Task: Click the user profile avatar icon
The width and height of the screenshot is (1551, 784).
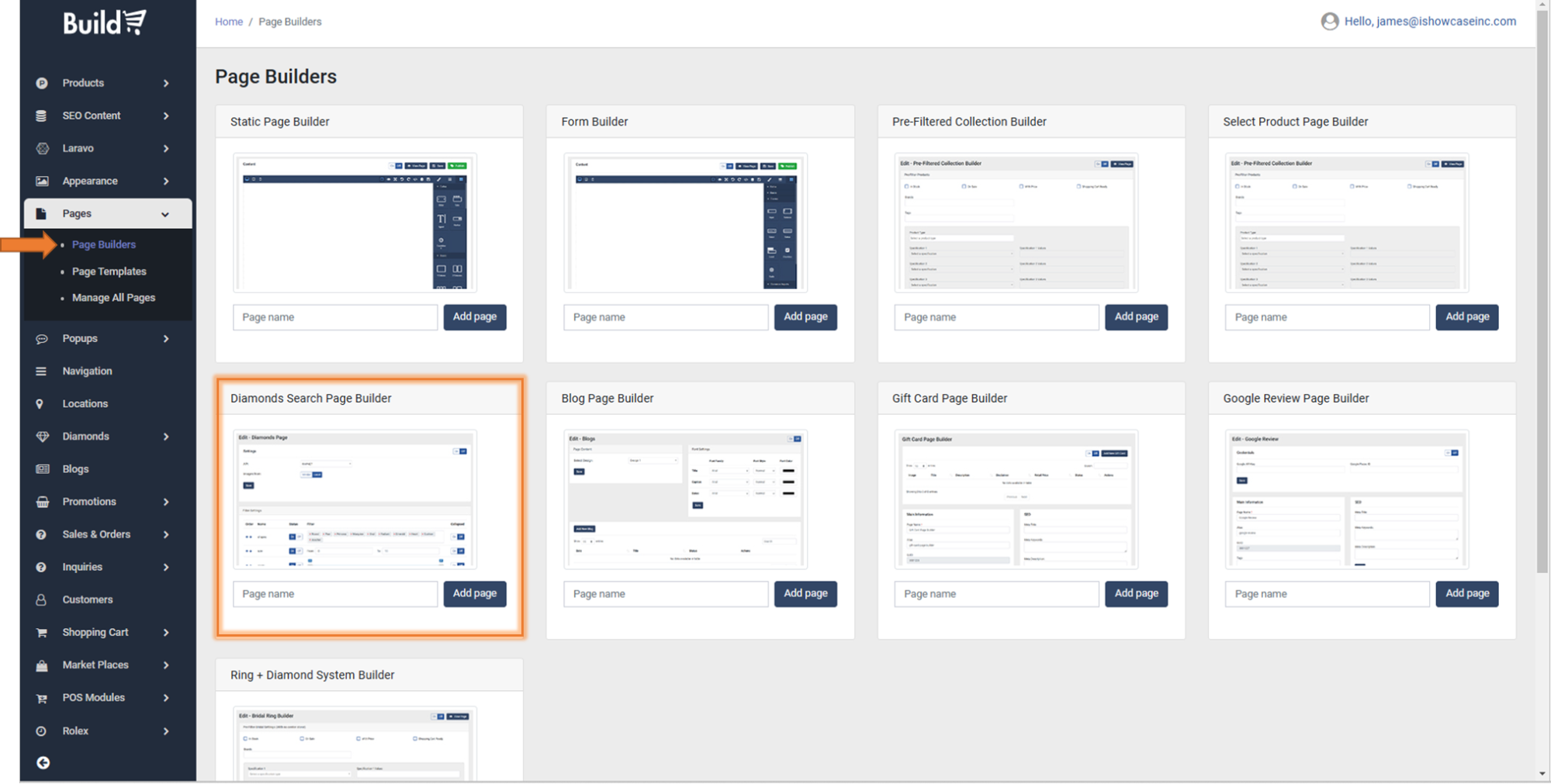Action: coord(1329,21)
